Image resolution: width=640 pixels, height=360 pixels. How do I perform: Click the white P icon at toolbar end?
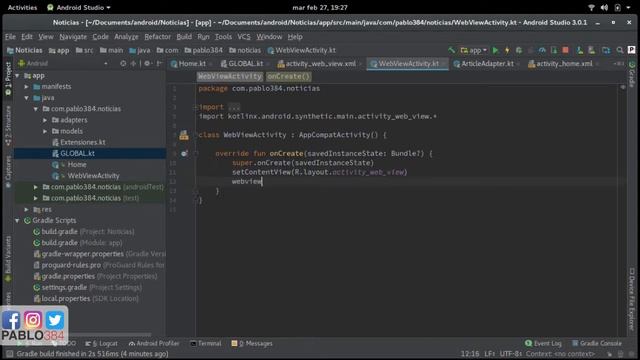pyautogui.click(x=631, y=50)
